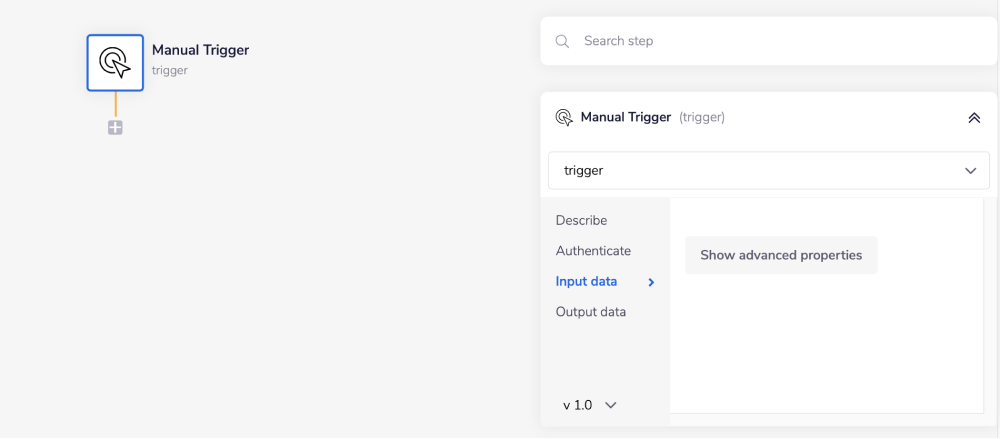Click the (trigger) text in panel header
Viewport: 1000px width, 439px height.
(702, 117)
